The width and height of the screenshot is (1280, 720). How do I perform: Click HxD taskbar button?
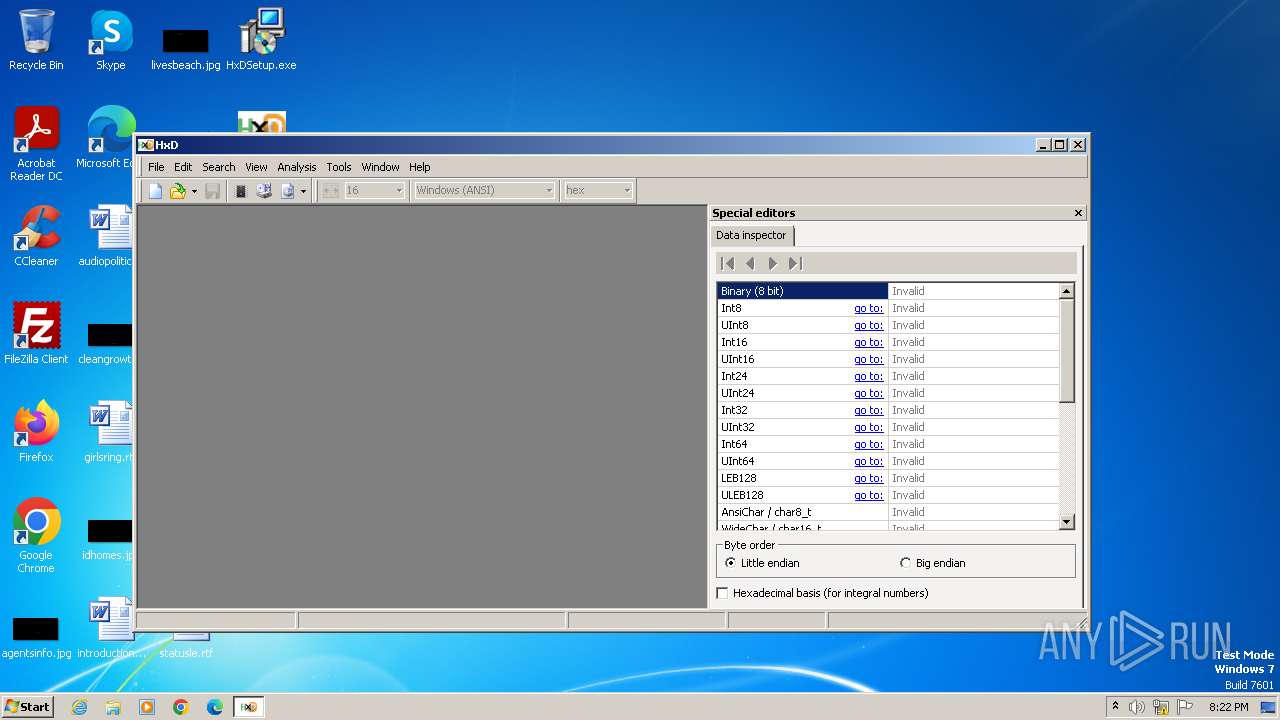tap(248, 707)
